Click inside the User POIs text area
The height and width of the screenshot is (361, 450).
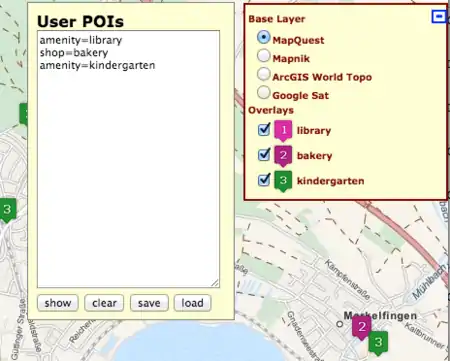click(128, 159)
